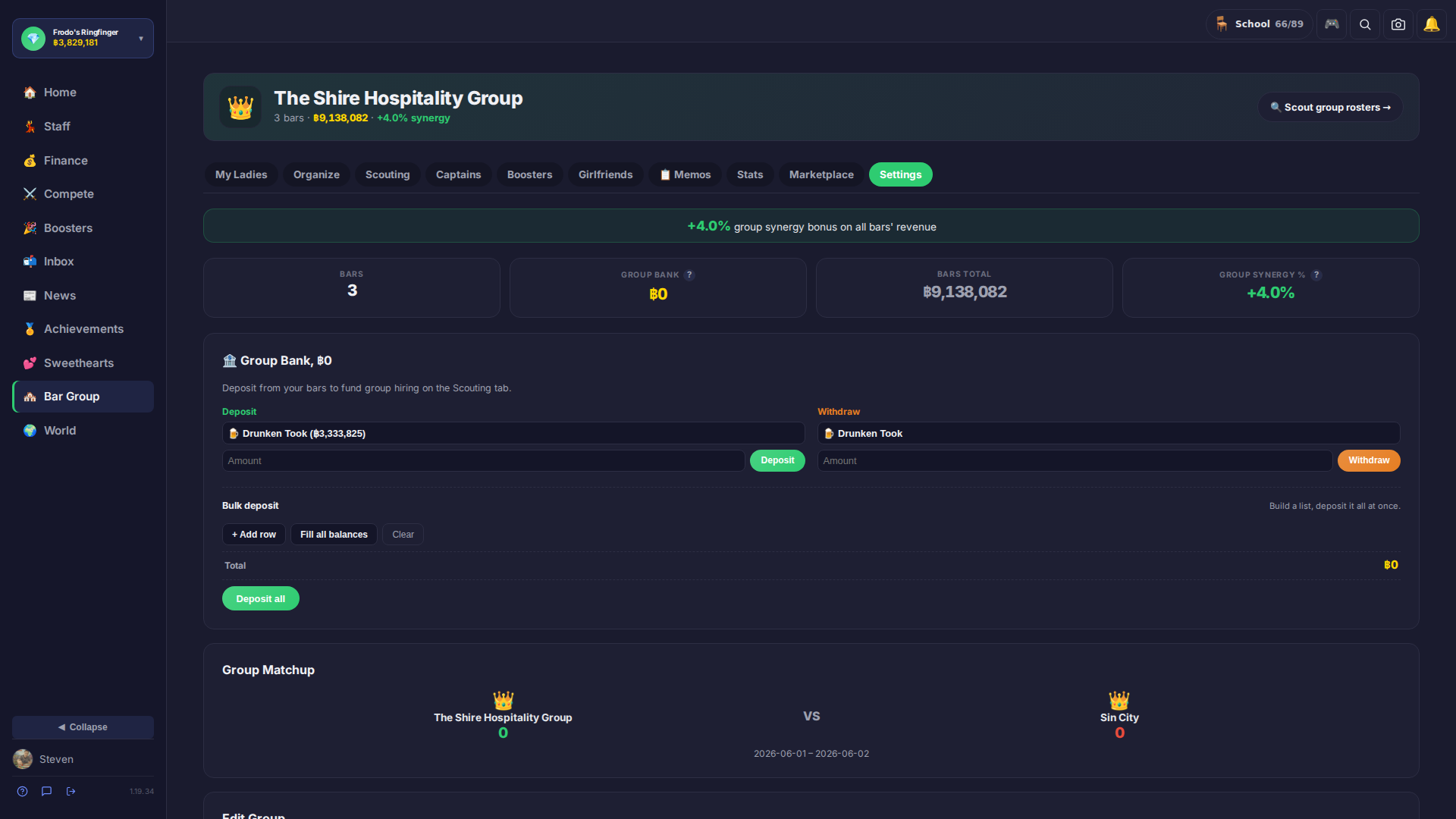This screenshot has height=819, width=1456.
Task: Click the orange Withdraw button
Action: 1369,460
